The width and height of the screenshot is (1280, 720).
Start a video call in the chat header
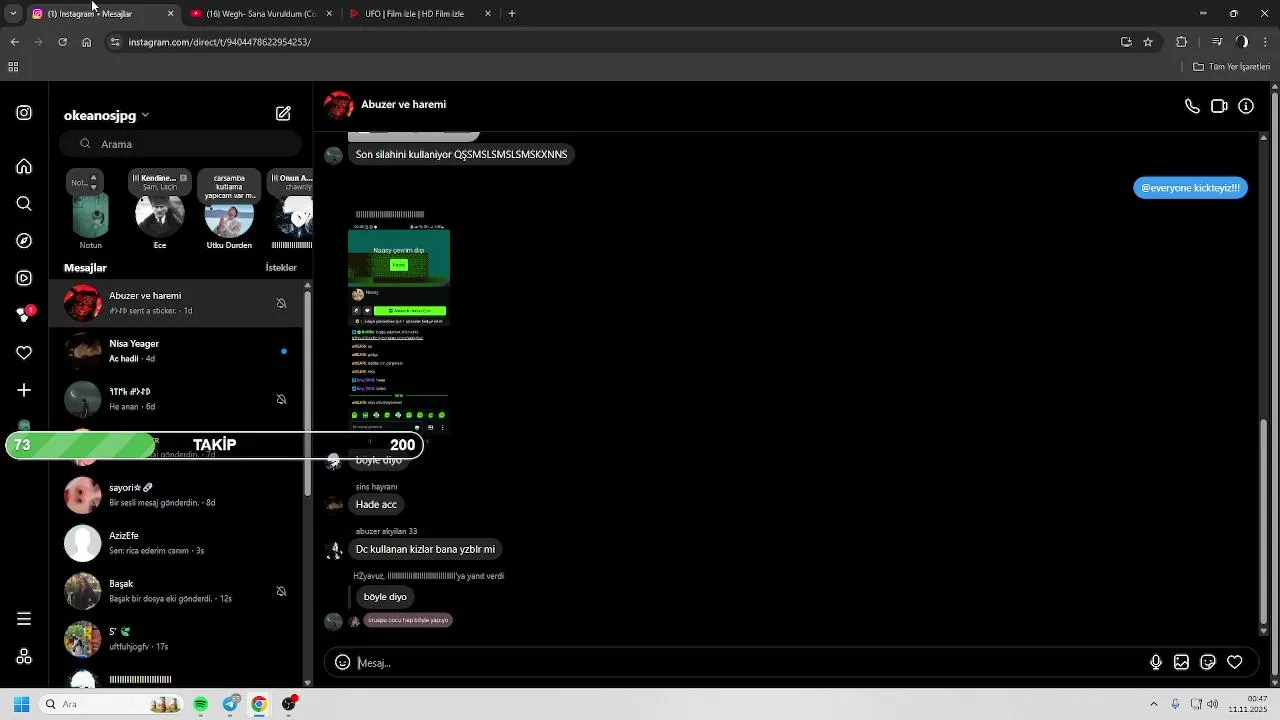[x=1219, y=106]
